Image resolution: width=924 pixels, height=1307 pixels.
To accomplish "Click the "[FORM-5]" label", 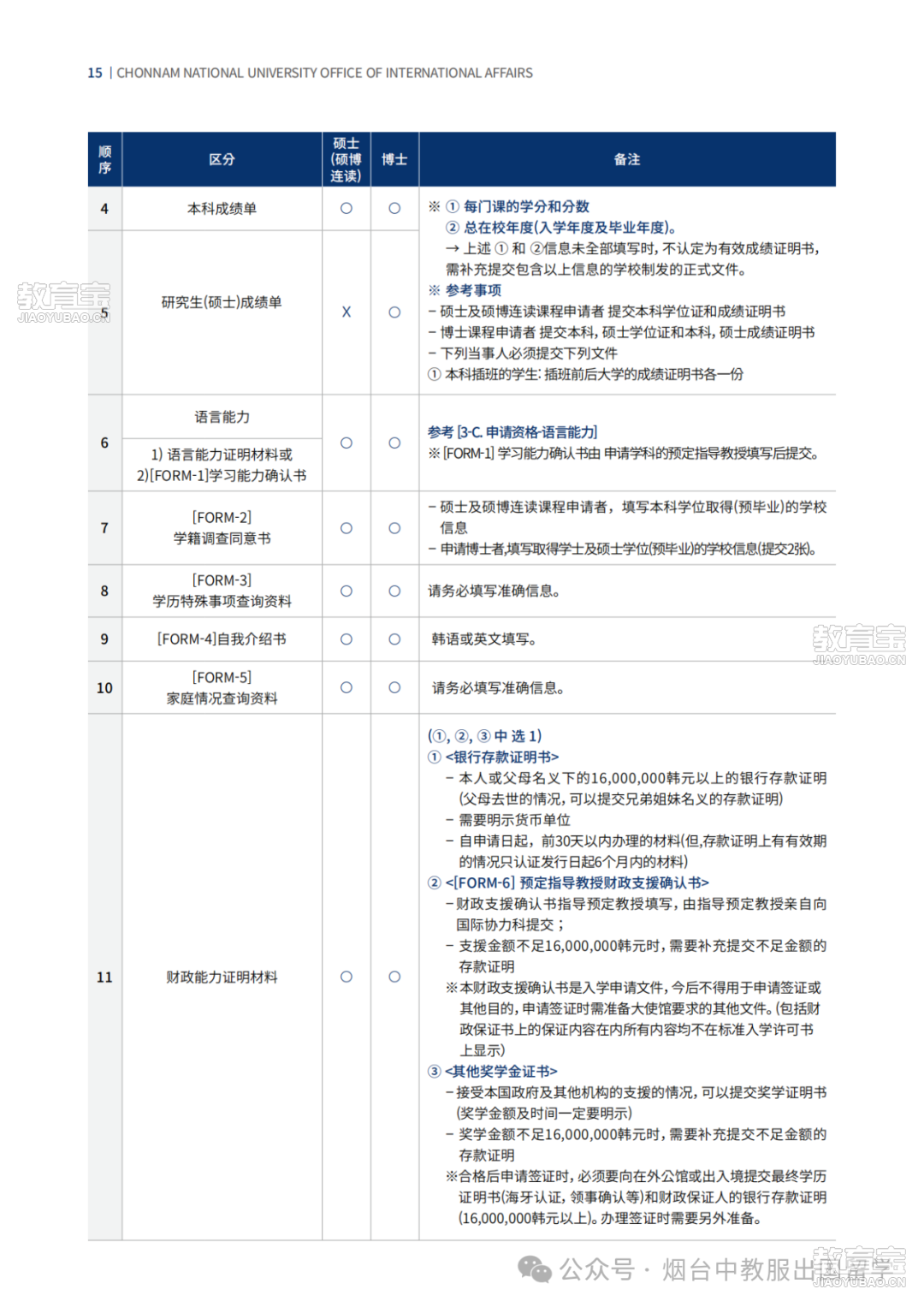I will pyautogui.click(x=222, y=678).
